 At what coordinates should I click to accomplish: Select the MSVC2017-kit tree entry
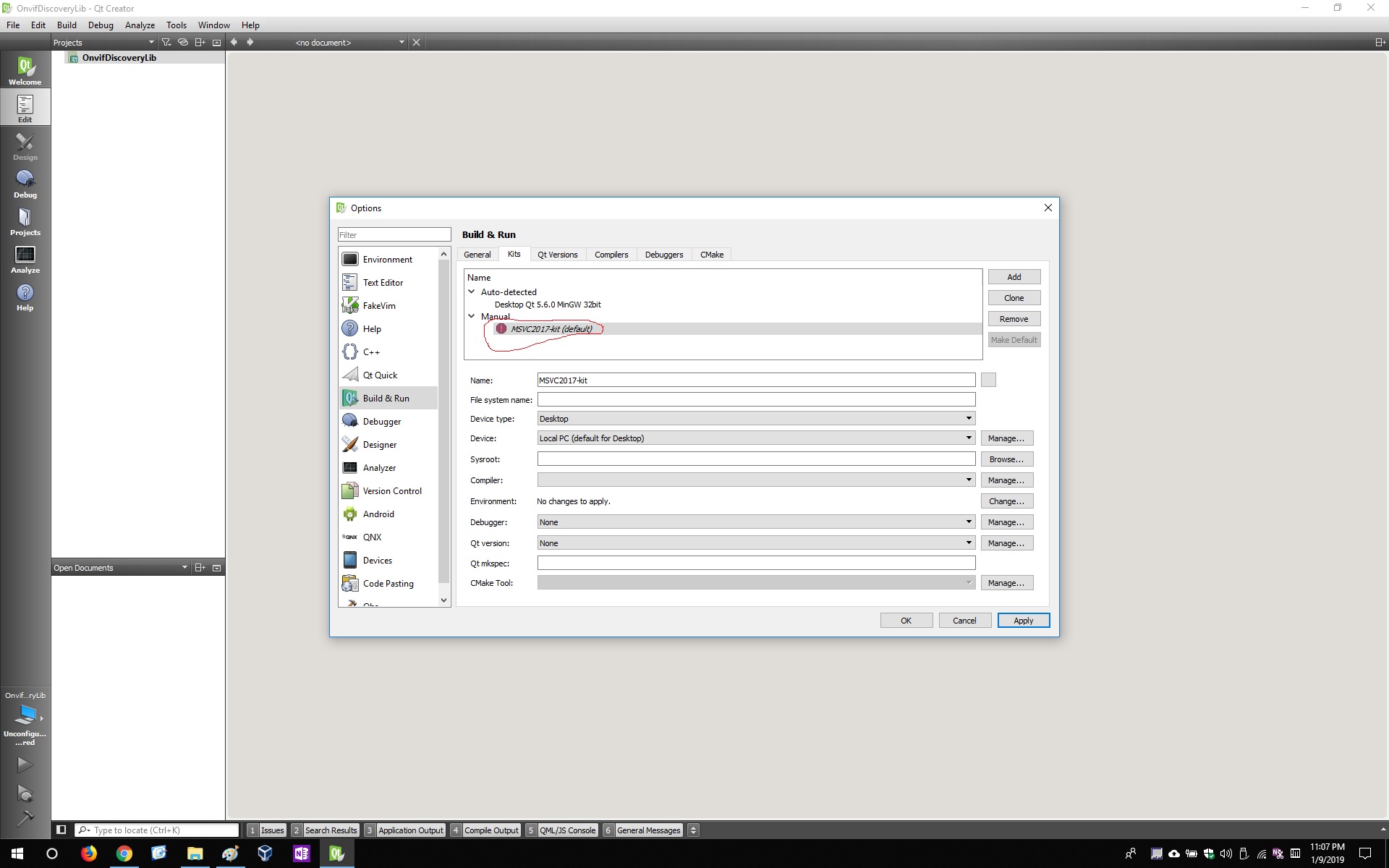click(x=551, y=329)
